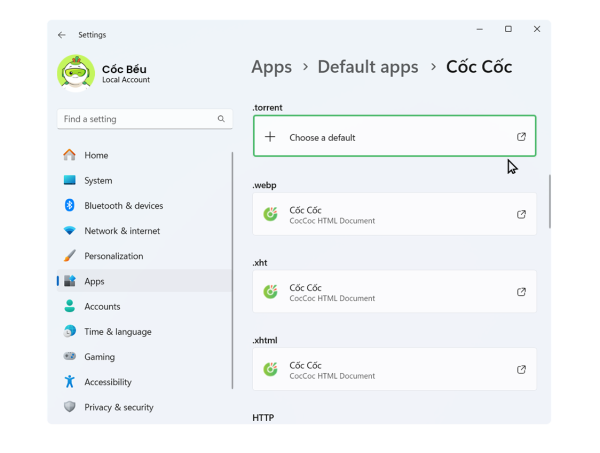This screenshot has width=600, height=453.
Task: Click the Home house icon
Action: pos(70,155)
